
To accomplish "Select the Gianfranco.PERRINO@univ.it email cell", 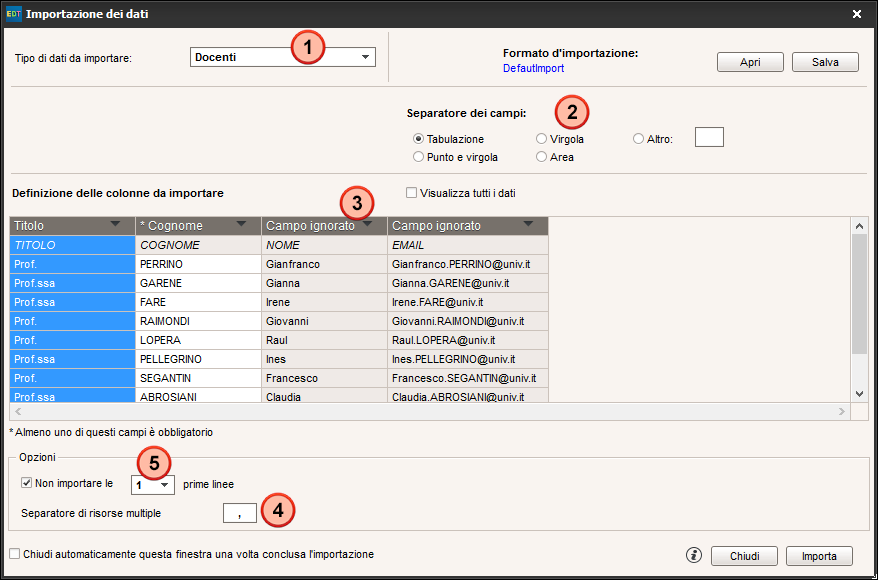I will (x=468, y=264).
